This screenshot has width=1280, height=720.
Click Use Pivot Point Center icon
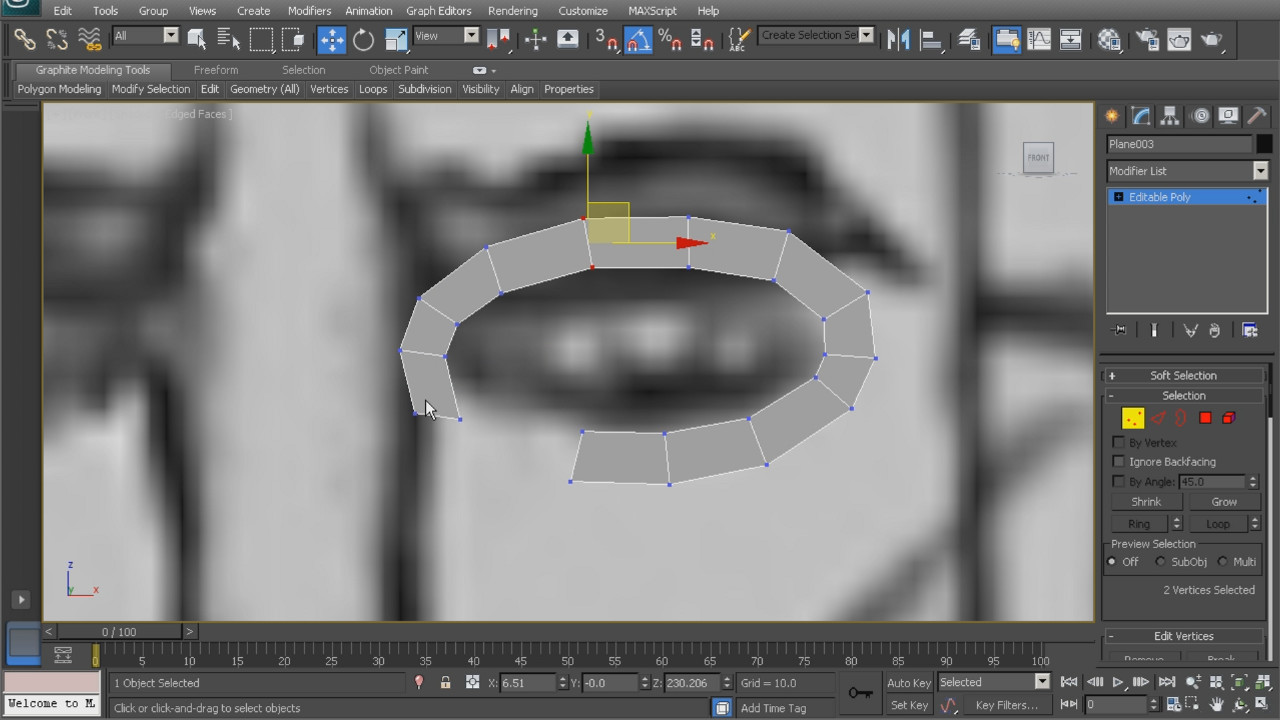tap(498, 39)
